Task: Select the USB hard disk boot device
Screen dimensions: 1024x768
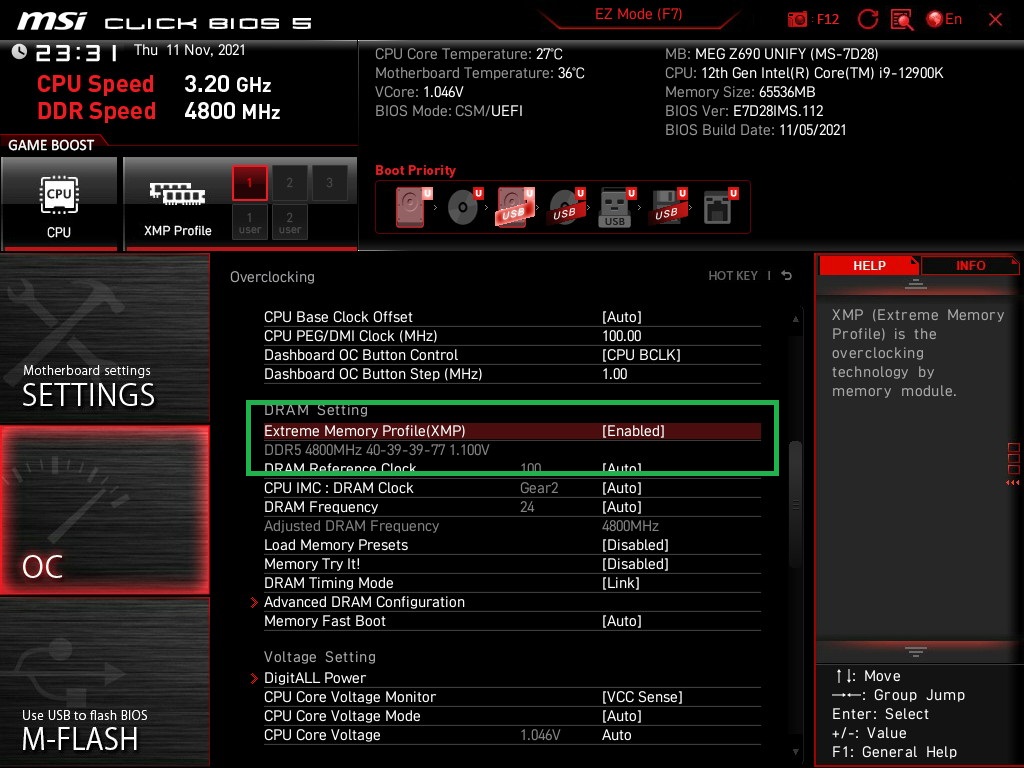Action: pyautogui.click(x=515, y=207)
